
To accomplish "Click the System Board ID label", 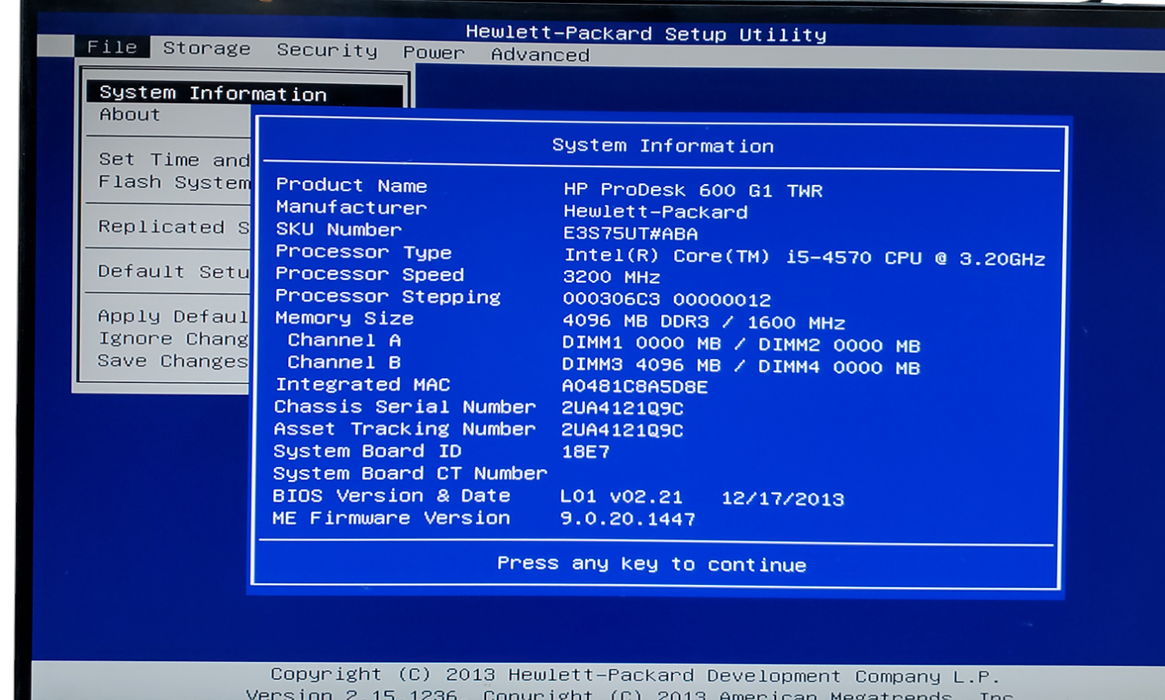I will (367, 451).
